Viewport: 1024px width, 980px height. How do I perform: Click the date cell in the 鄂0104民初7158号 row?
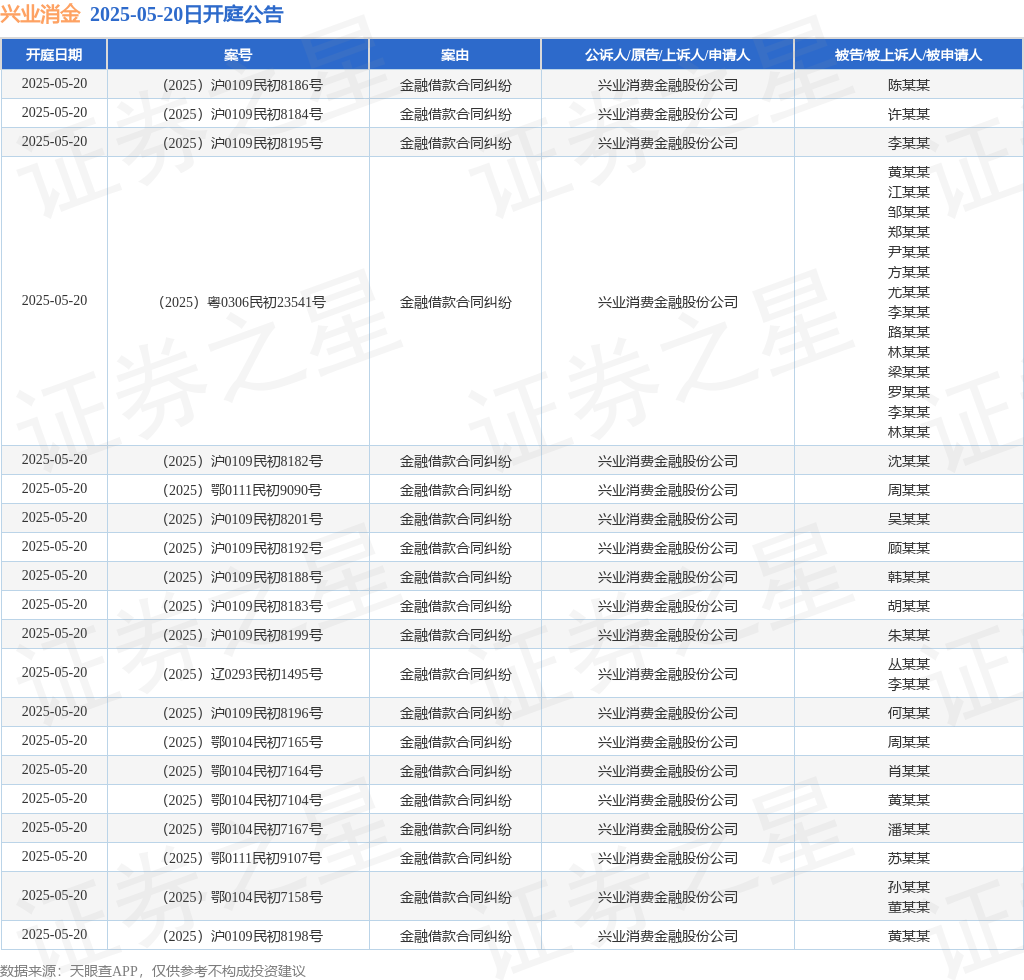(54, 895)
